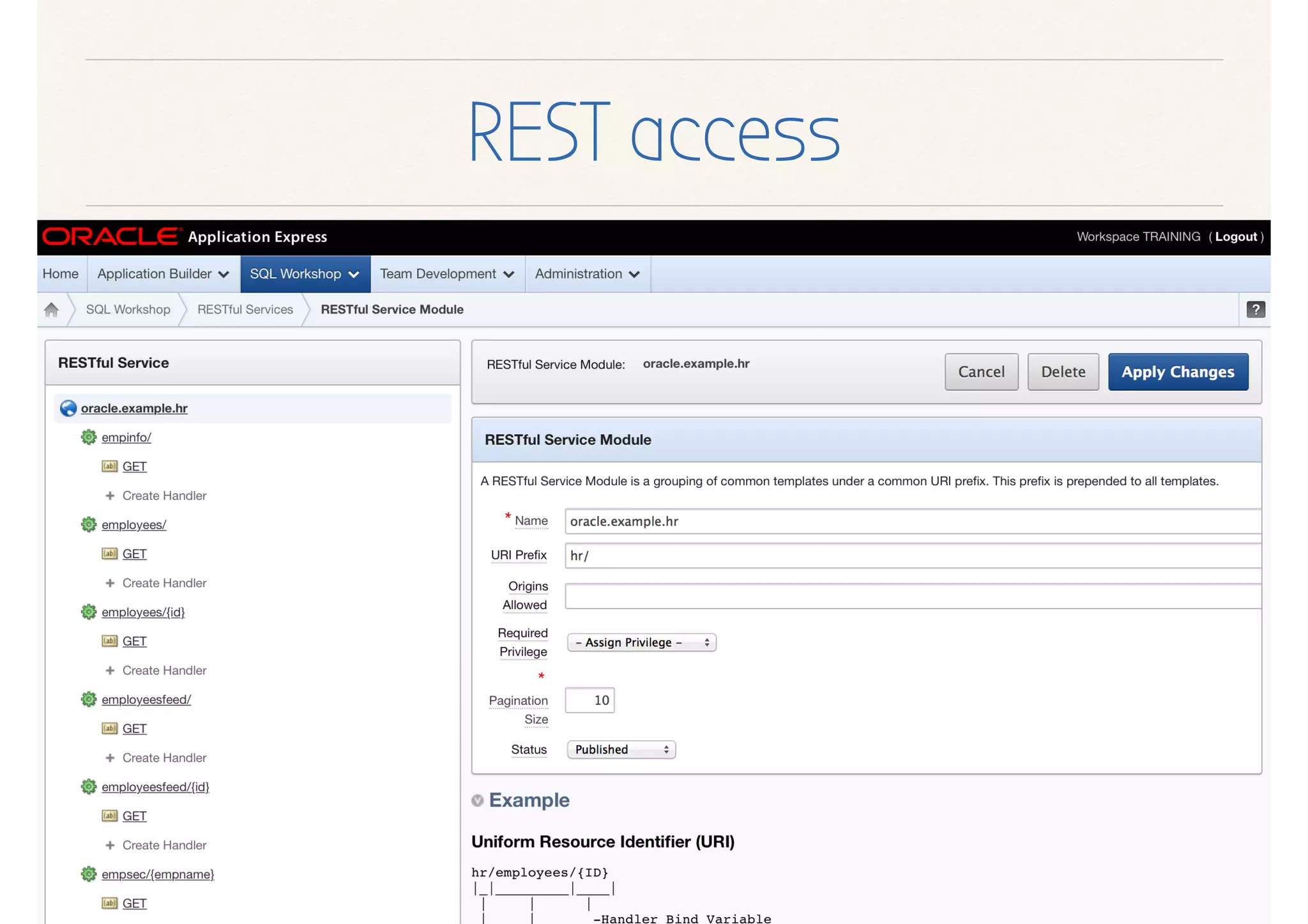Image resolution: width=1308 pixels, height=924 pixels.
Task: Click into the URI Prefix field
Action: 913,556
